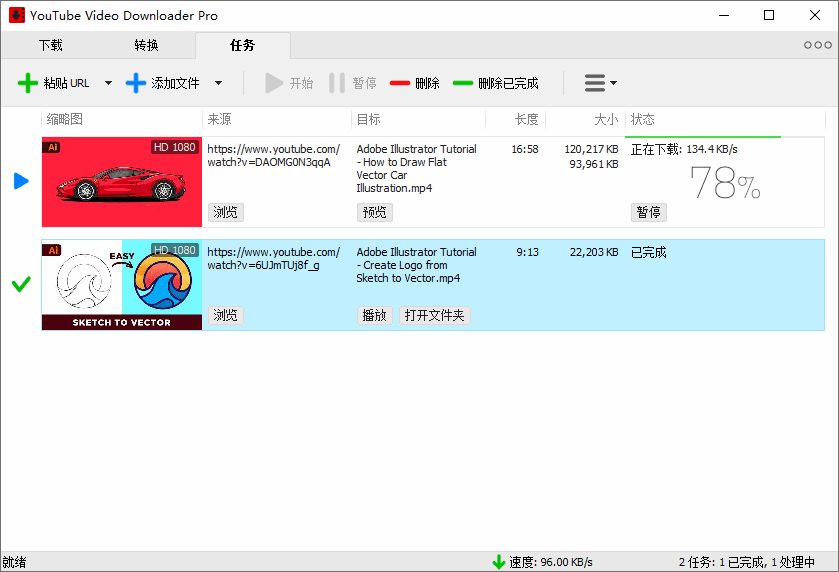Click the 9:13 duration value
Viewport: 839px width, 572px height.
tap(528, 252)
